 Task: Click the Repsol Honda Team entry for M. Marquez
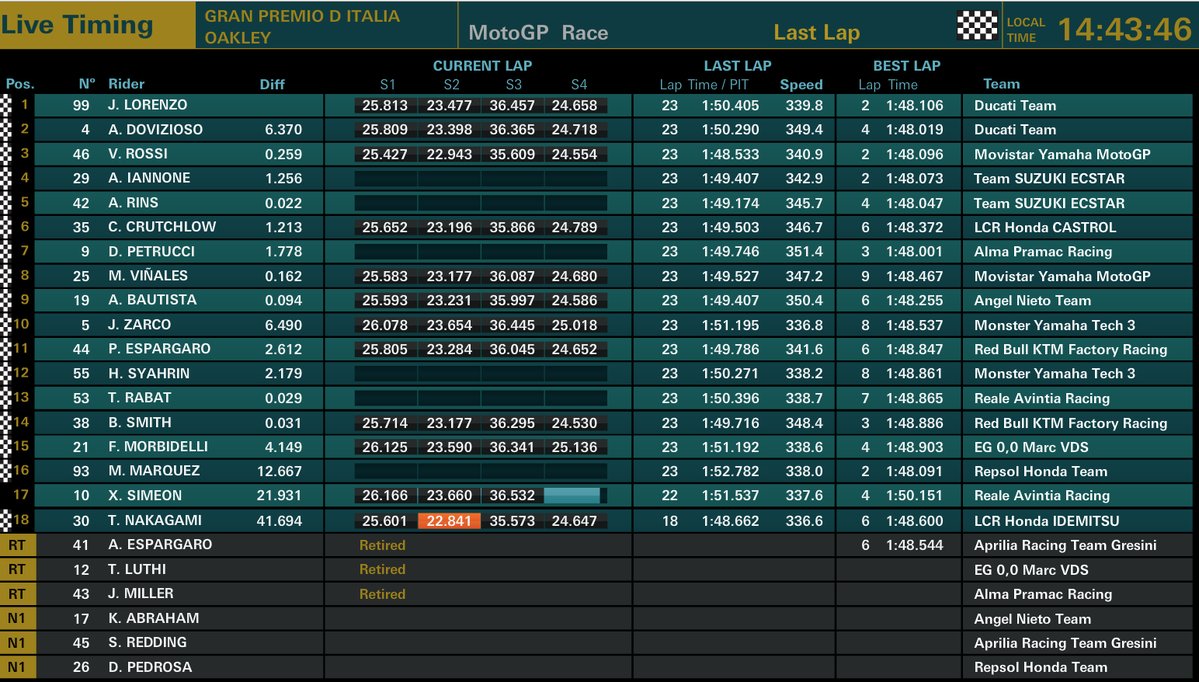click(1040, 471)
